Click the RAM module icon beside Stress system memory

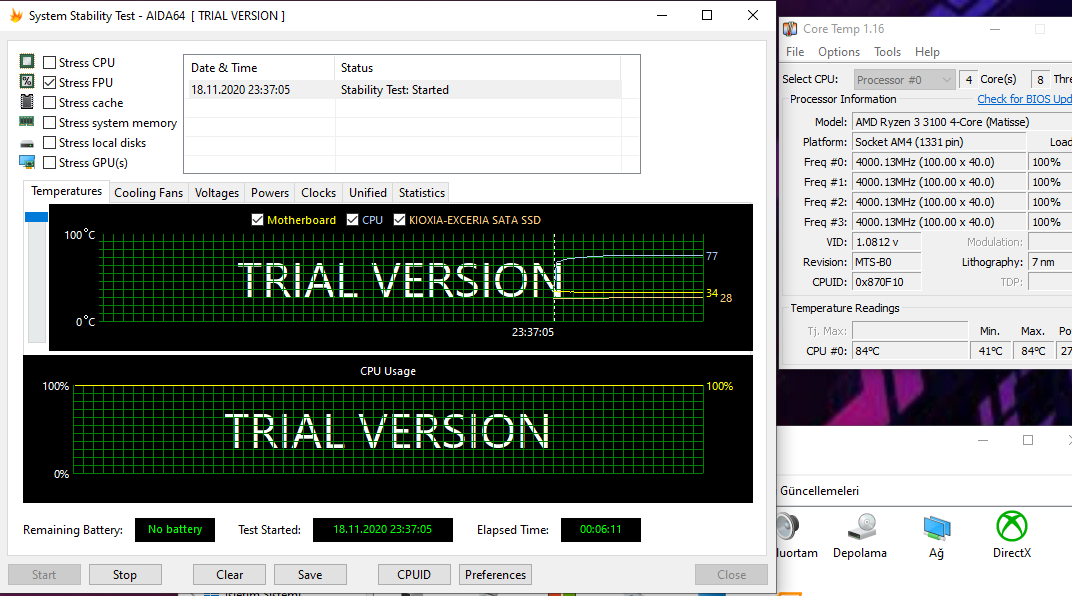[27, 122]
